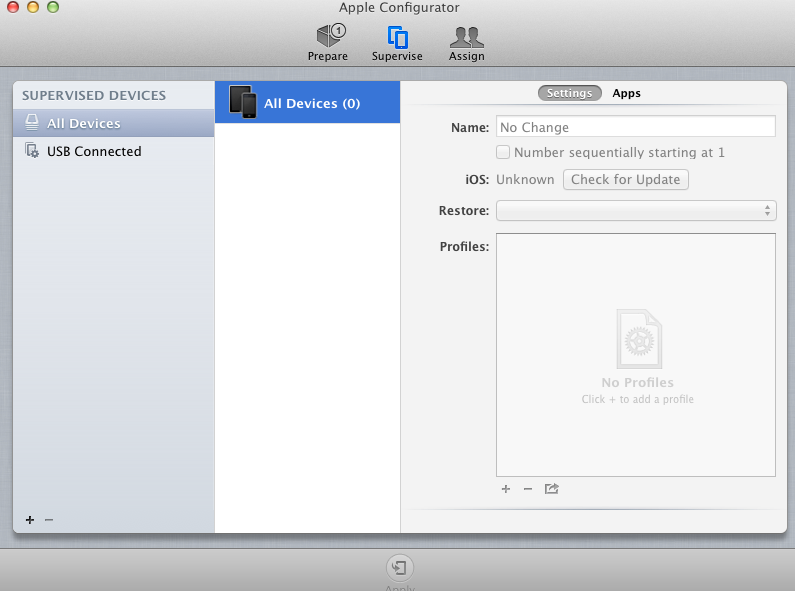The width and height of the screenshot is (795, 591).
Task: Switch to the Assign section
Action: (466, 43)
